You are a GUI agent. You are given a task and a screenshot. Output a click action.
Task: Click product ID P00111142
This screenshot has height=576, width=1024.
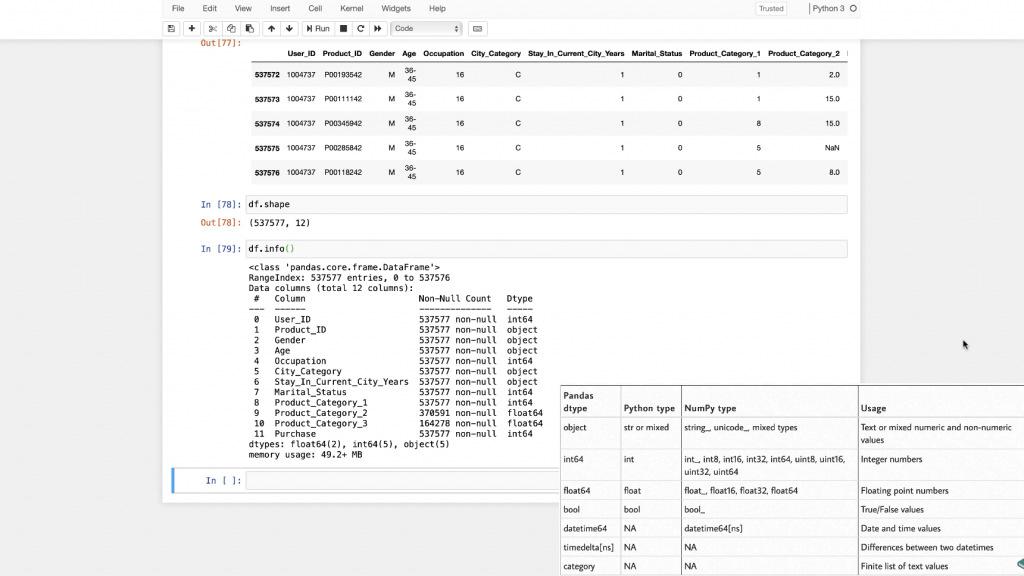coord(343,99)
